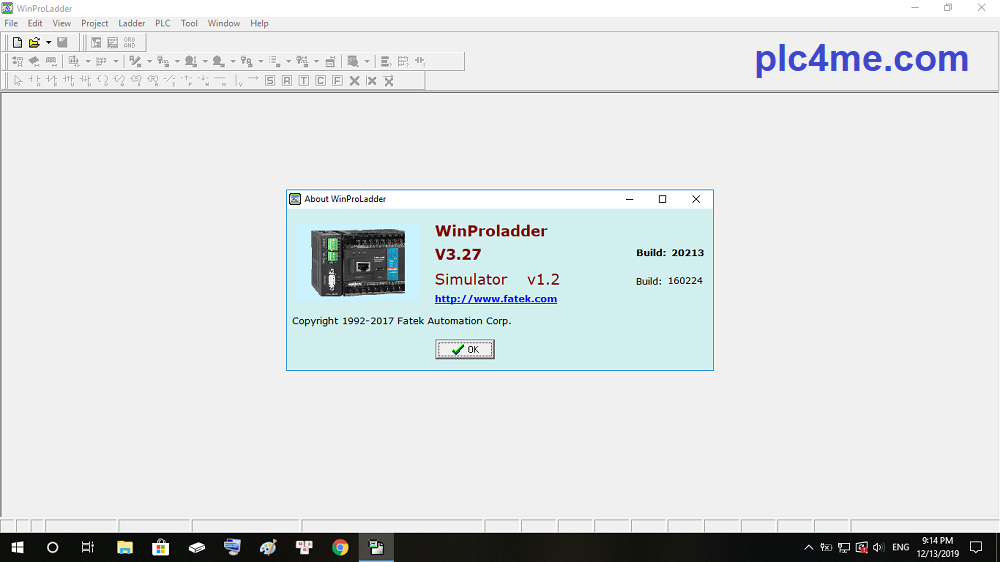Click the 'Simulator v1.2' text

(x=497, y=279)
